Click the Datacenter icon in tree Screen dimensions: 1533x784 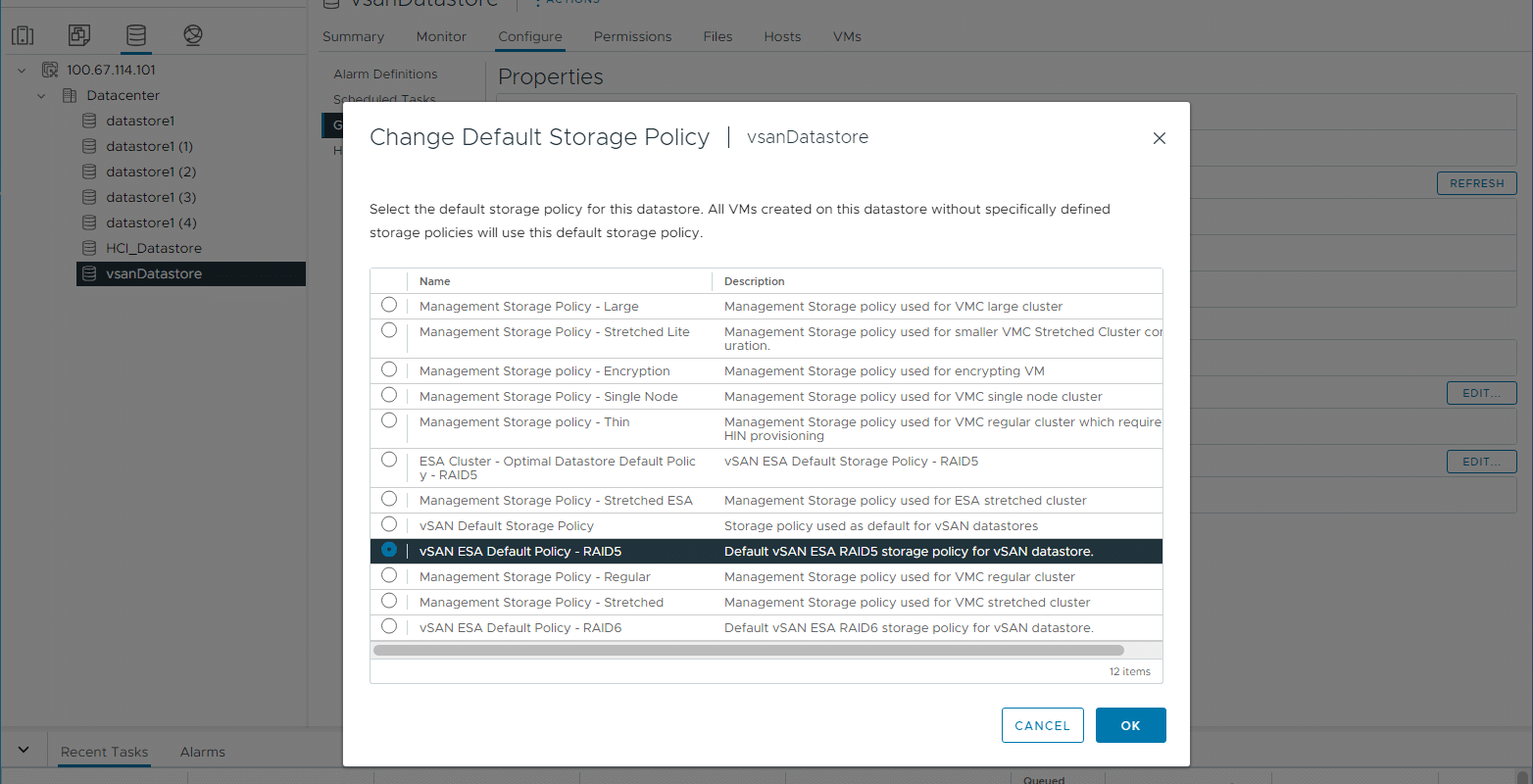pyautogui.click(x=70, y=95)
